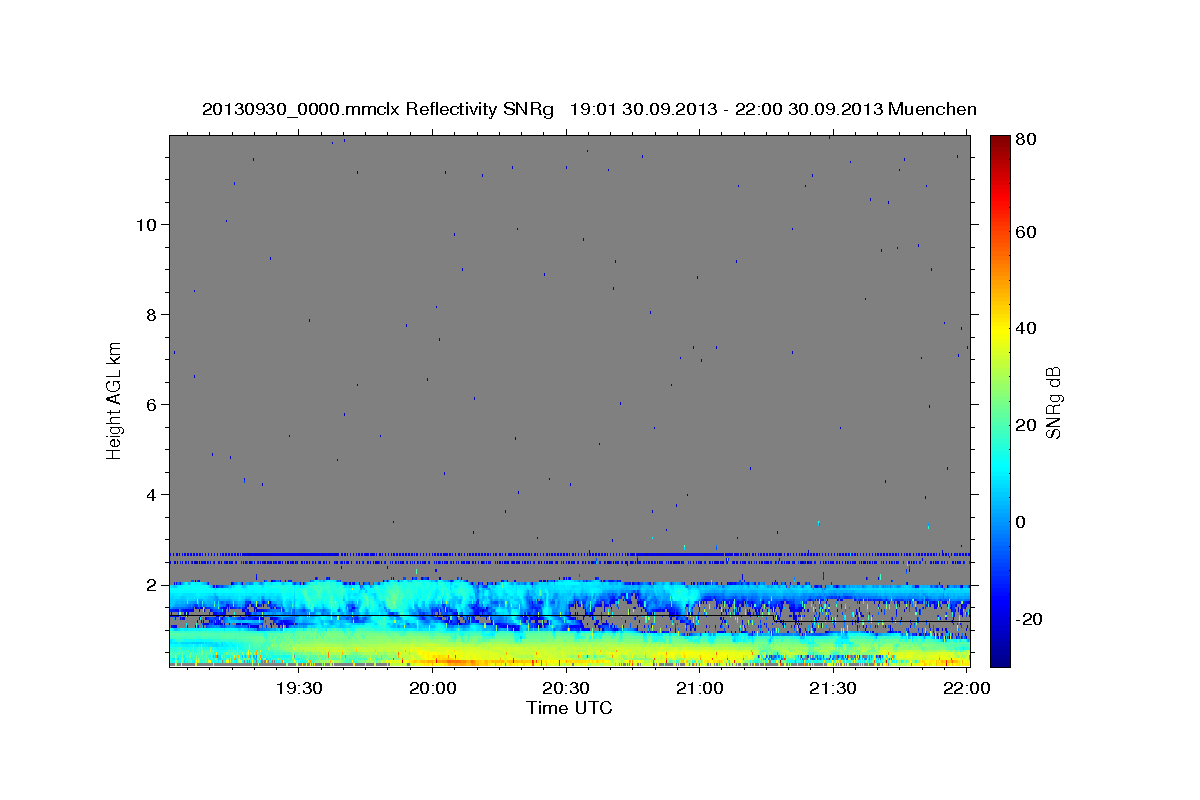Click the dark blue horizontal band above 2 km
The width and height of the screenshot is (1200, 800).
569,554
